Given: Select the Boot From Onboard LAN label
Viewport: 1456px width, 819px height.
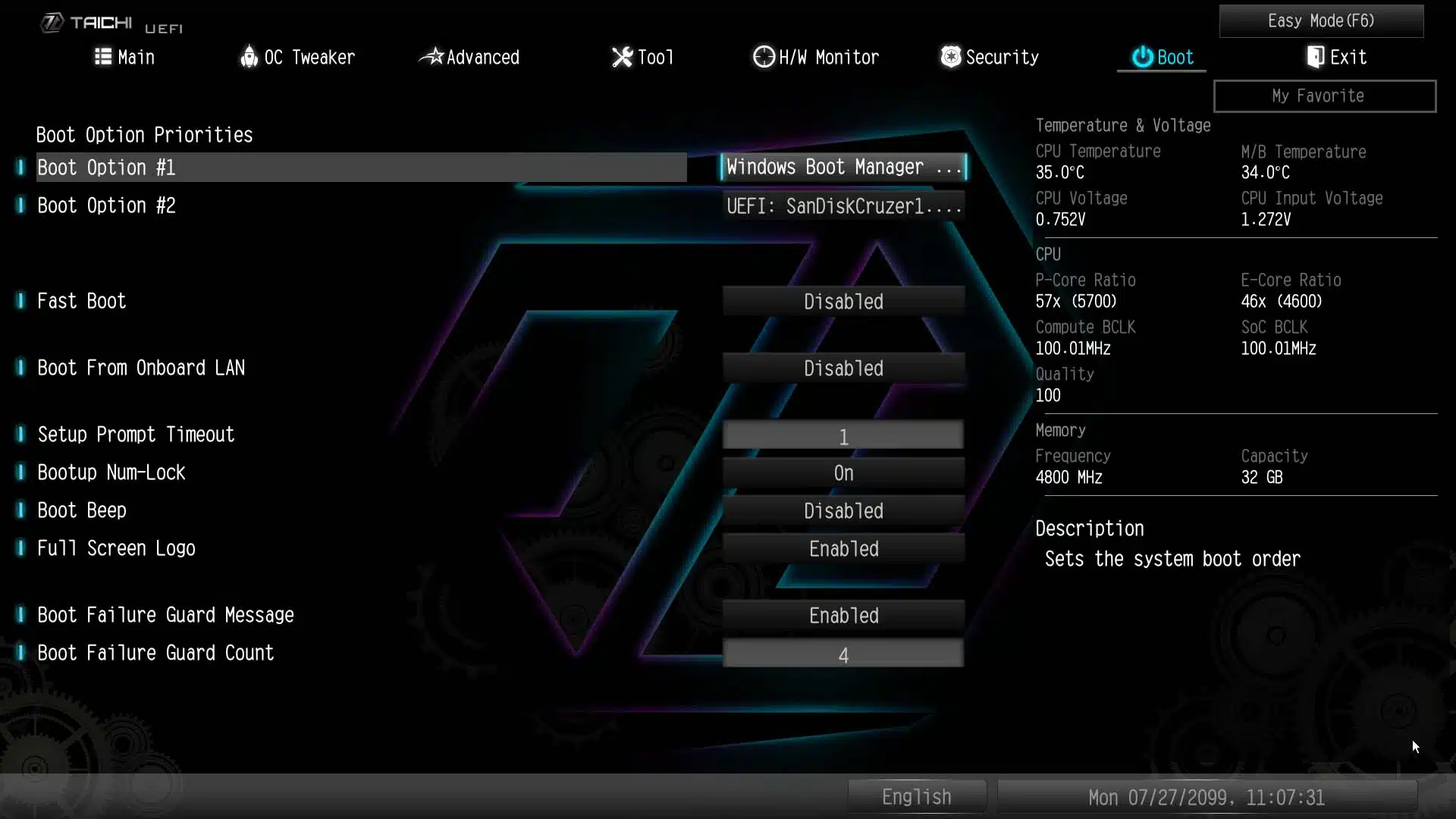Looking at the screenshot, I should (x=141, y=368).
